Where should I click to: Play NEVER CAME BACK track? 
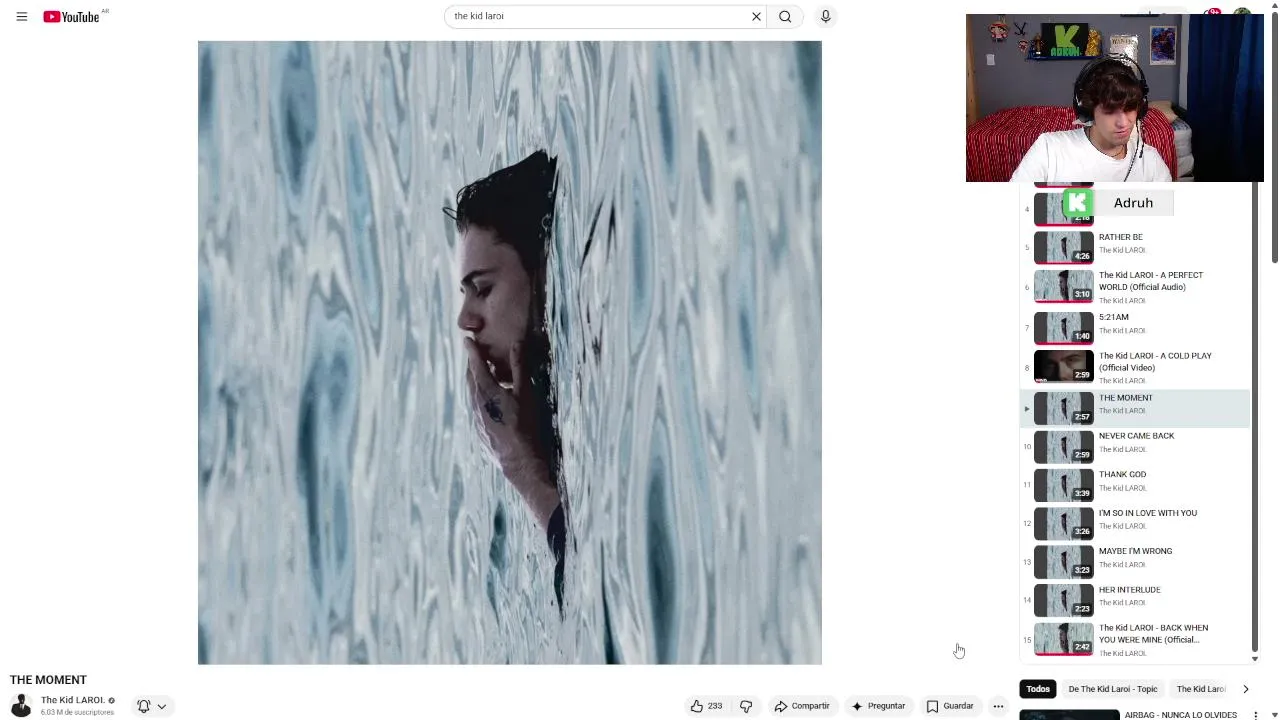(x=1135, y=446)
